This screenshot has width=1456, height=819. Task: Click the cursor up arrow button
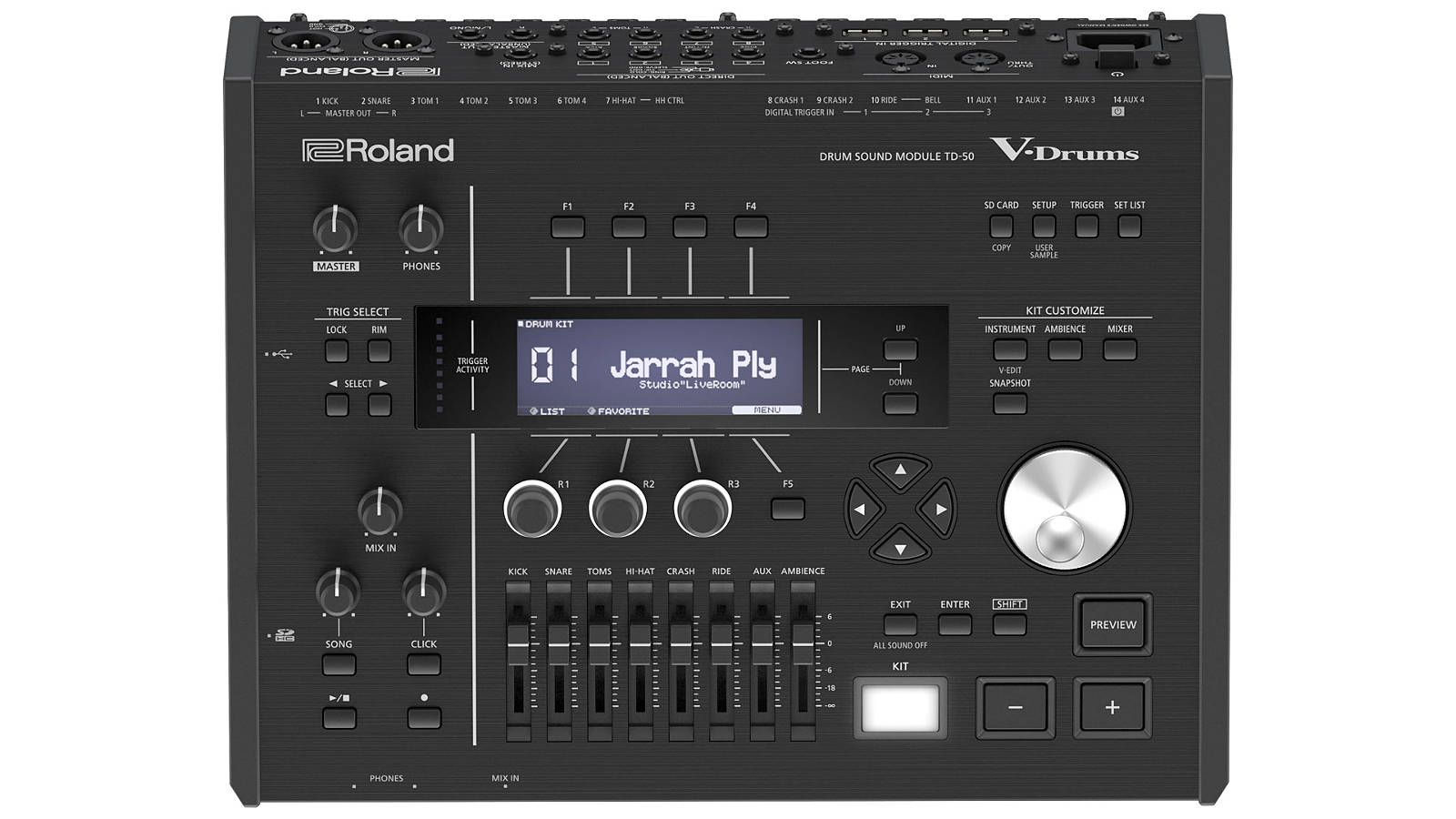point(900,471)
